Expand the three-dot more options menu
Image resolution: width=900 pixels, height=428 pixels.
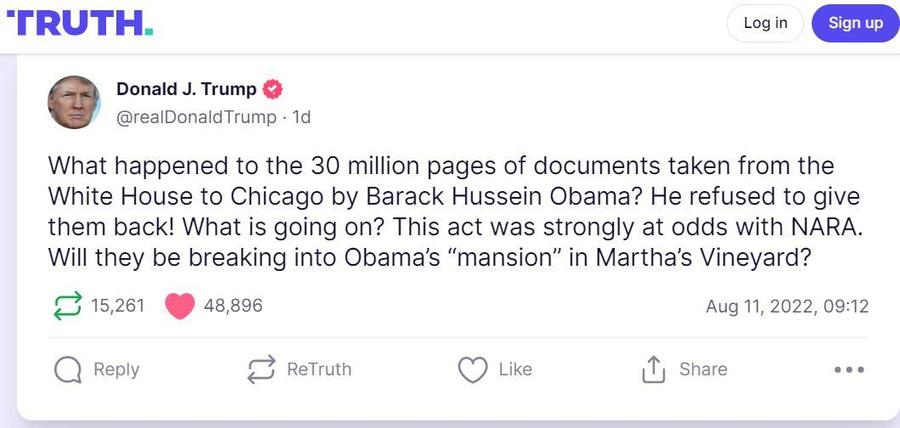[848, 370]
